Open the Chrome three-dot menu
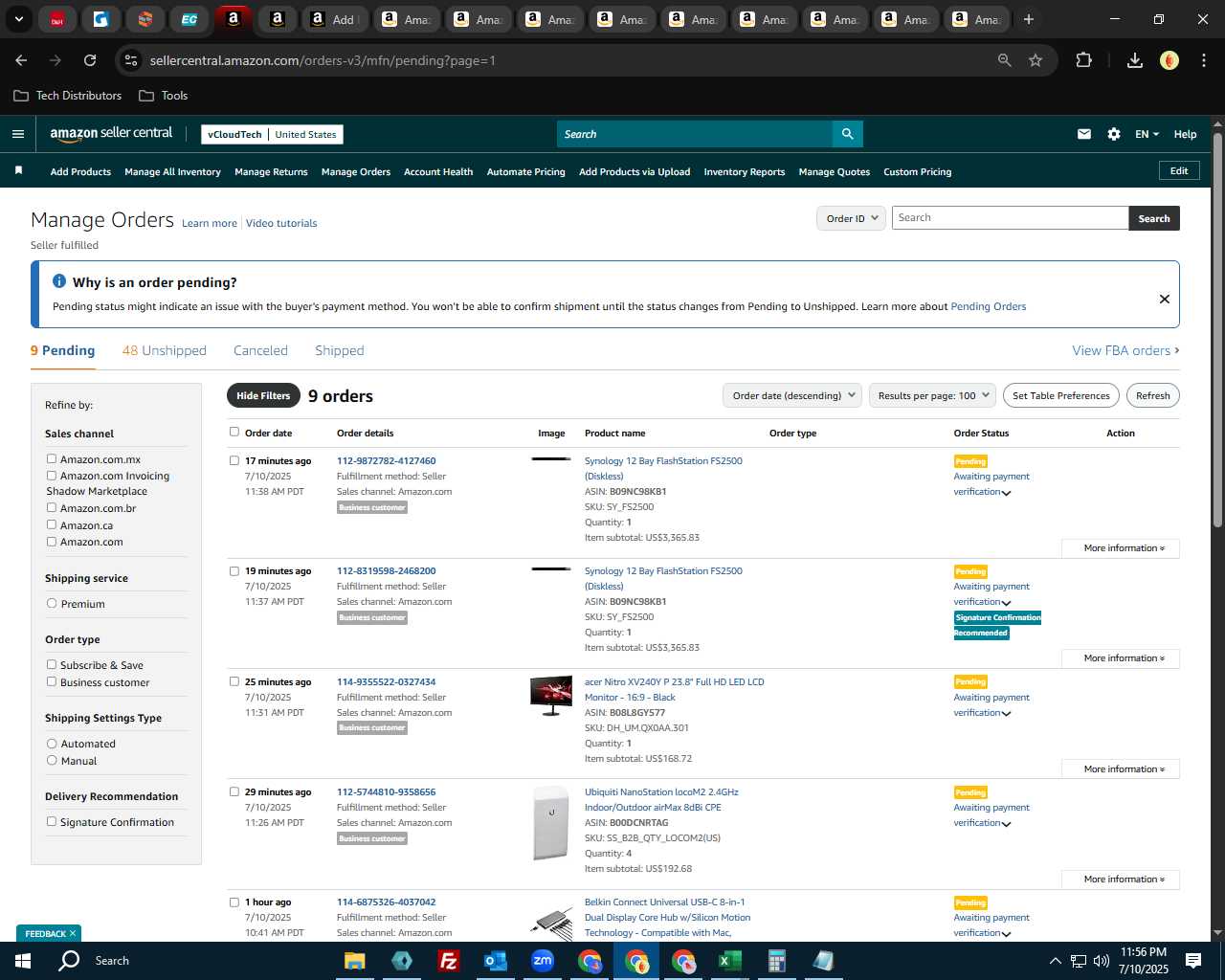The image size is (1225, 980). pos(1202,60)
